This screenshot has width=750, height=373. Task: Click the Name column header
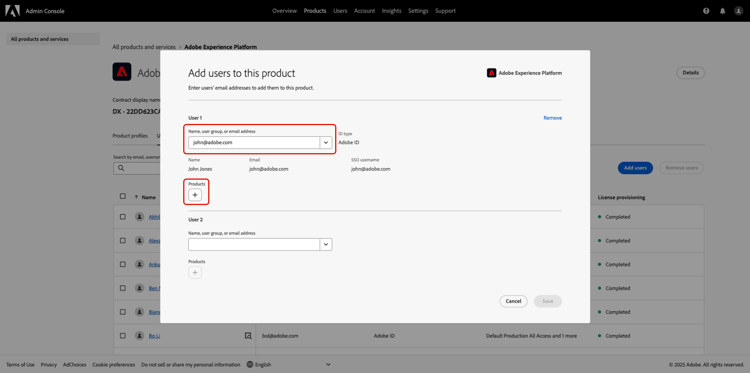click(149, 197)
